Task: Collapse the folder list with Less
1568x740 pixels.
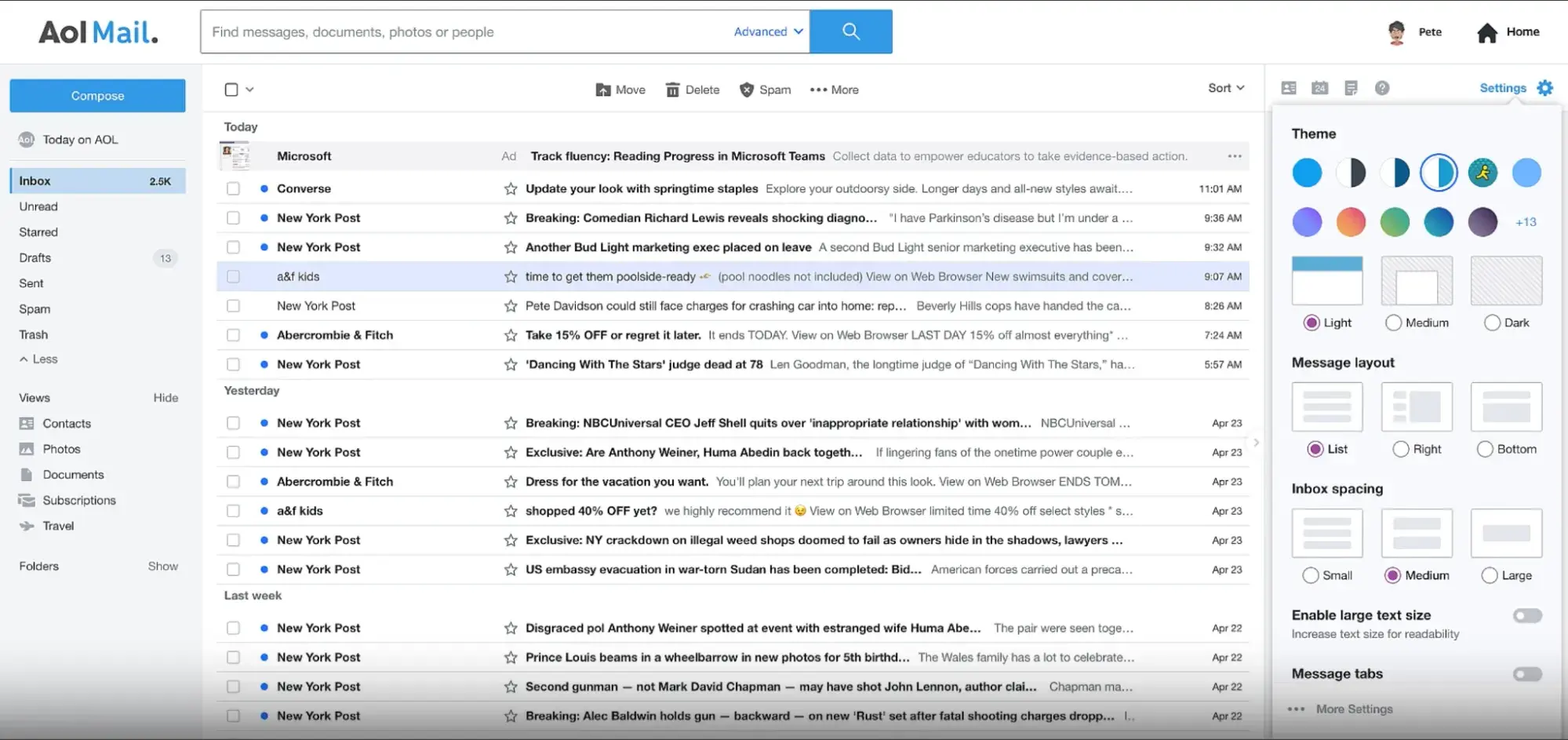Action: [x=38, y=359]
